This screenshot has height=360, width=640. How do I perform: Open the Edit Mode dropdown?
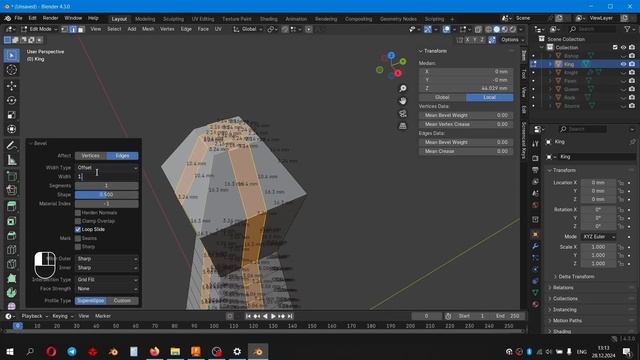(x=39, y=29)
